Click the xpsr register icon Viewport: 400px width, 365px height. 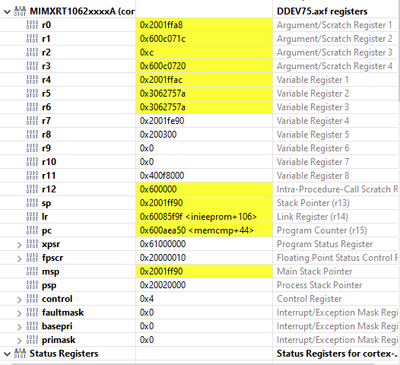32,244
